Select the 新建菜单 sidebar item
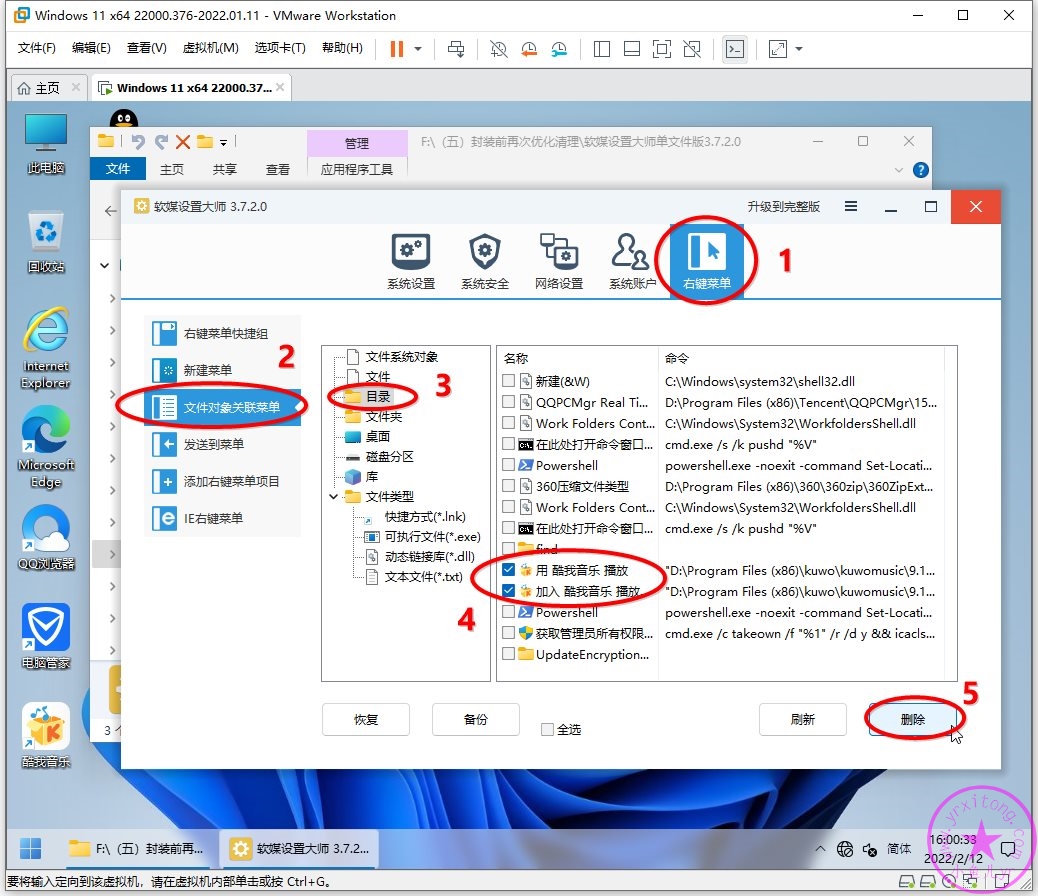 222,370
